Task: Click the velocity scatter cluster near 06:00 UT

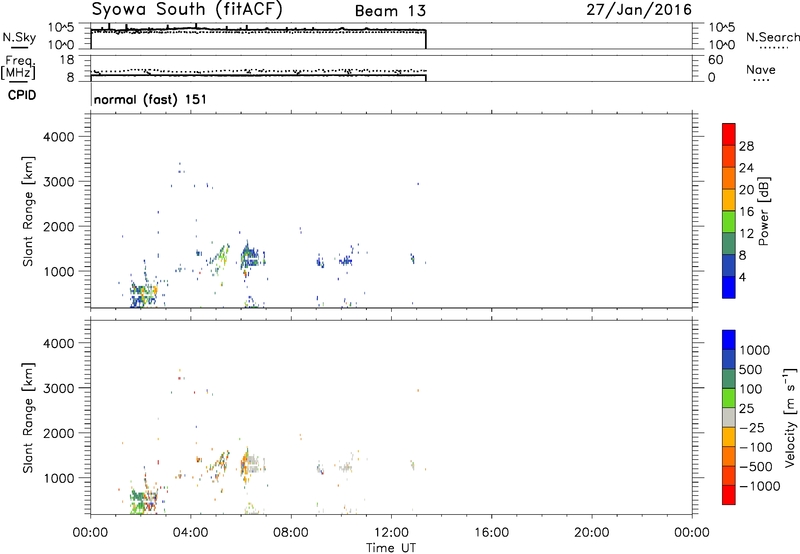Action: 251,463
